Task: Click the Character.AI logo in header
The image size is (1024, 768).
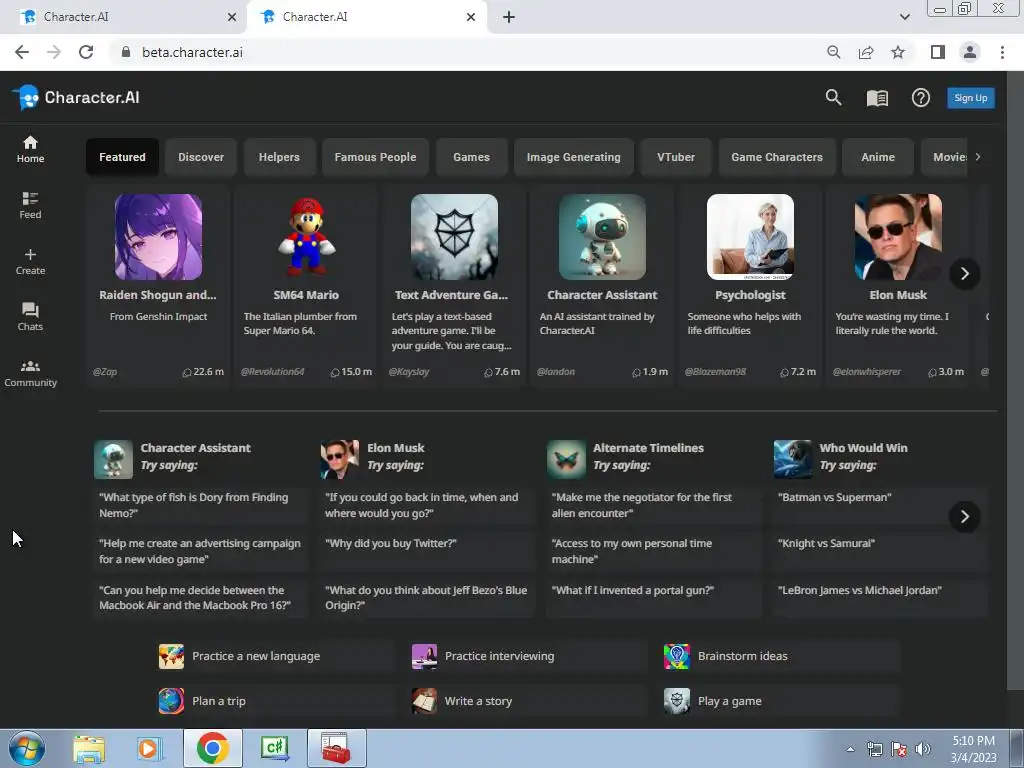Action: [76, 98]
